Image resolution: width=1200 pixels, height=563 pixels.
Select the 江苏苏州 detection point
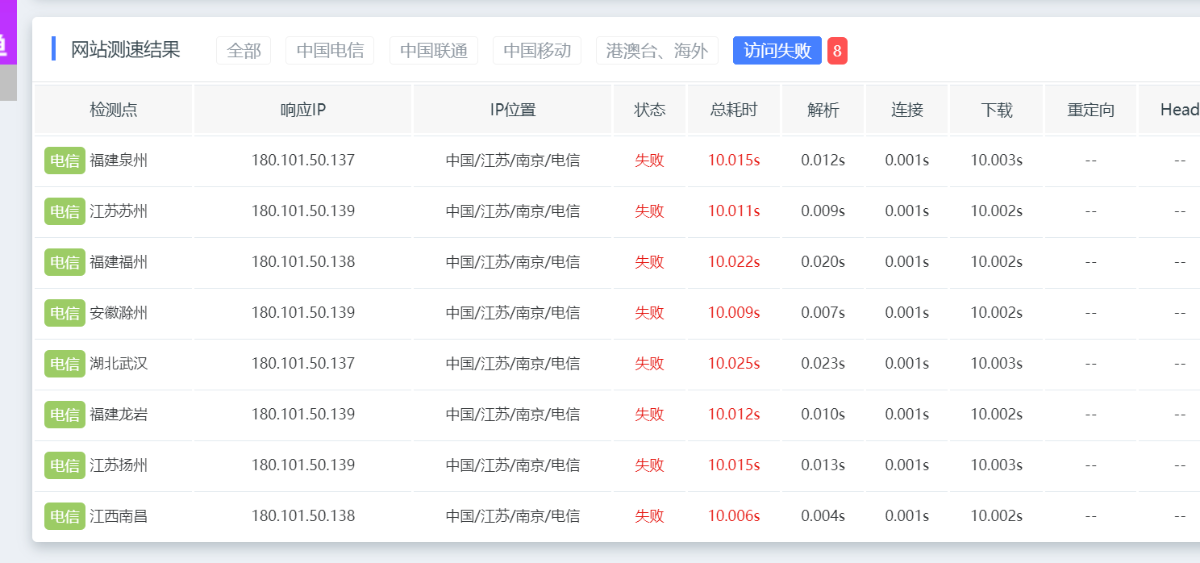pos(119,211)
